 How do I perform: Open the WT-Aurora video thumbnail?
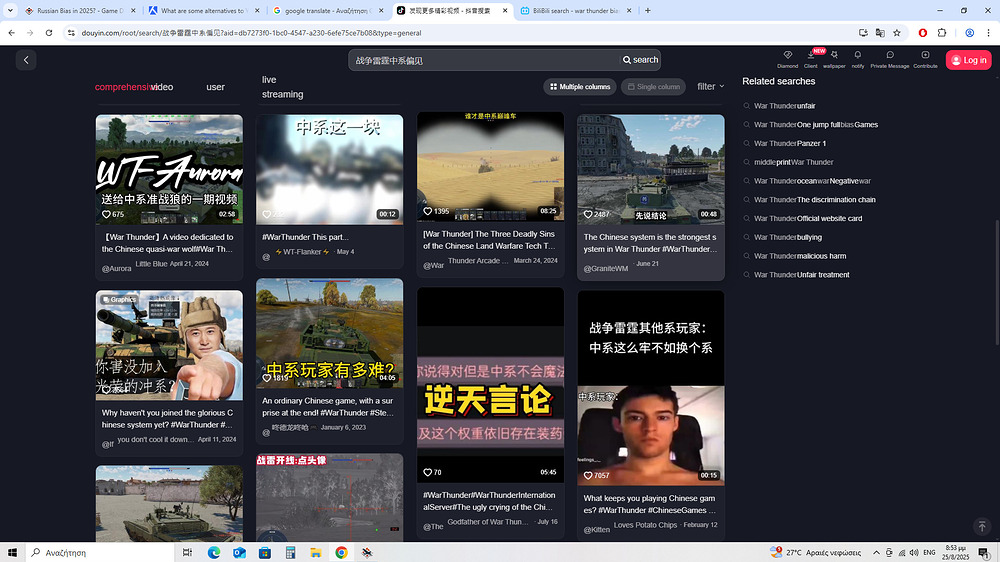[x=169, y=169]
